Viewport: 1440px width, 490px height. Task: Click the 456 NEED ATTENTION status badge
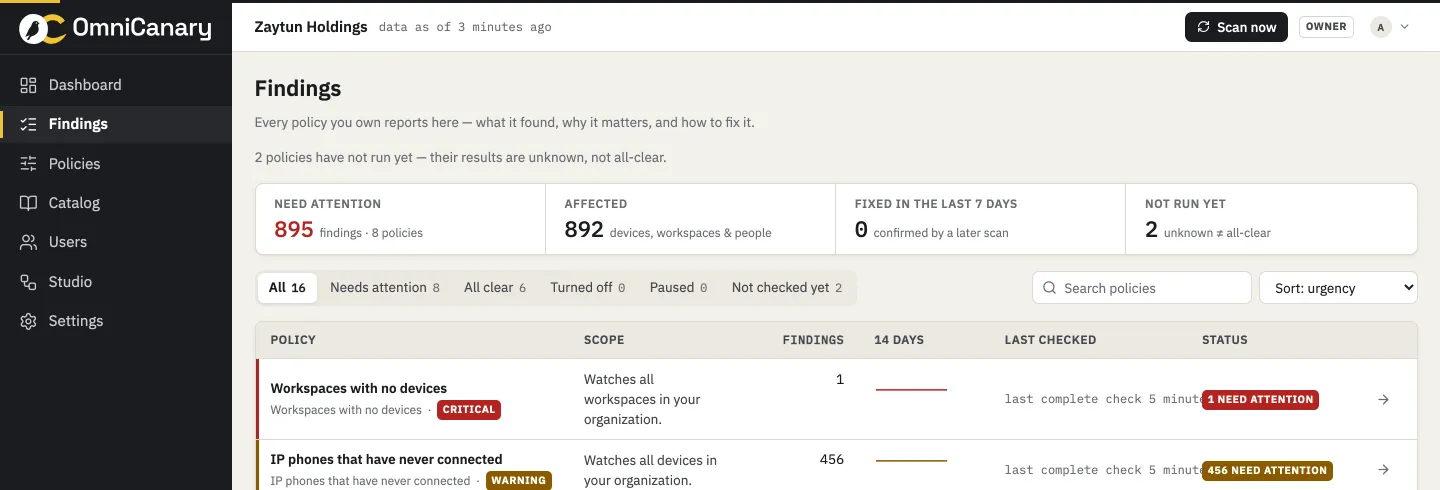click(x=1267, y=470)
